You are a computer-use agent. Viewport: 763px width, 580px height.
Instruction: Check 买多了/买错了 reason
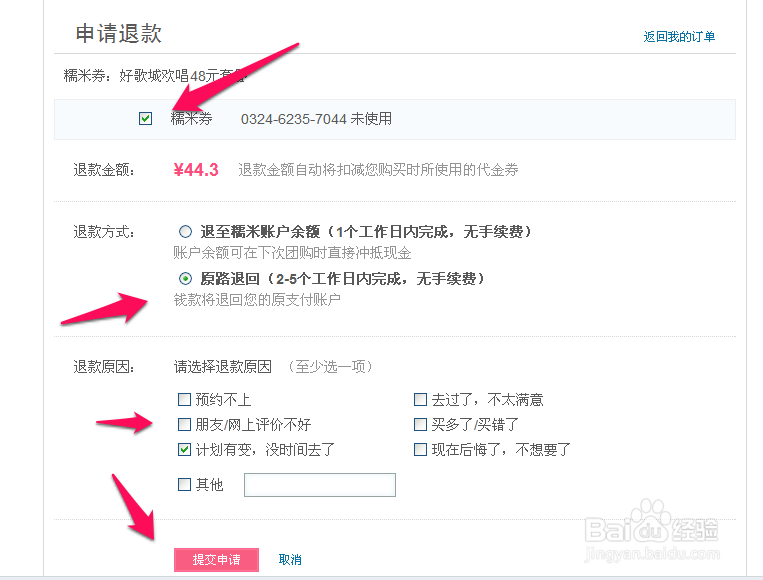click(420, 424)
